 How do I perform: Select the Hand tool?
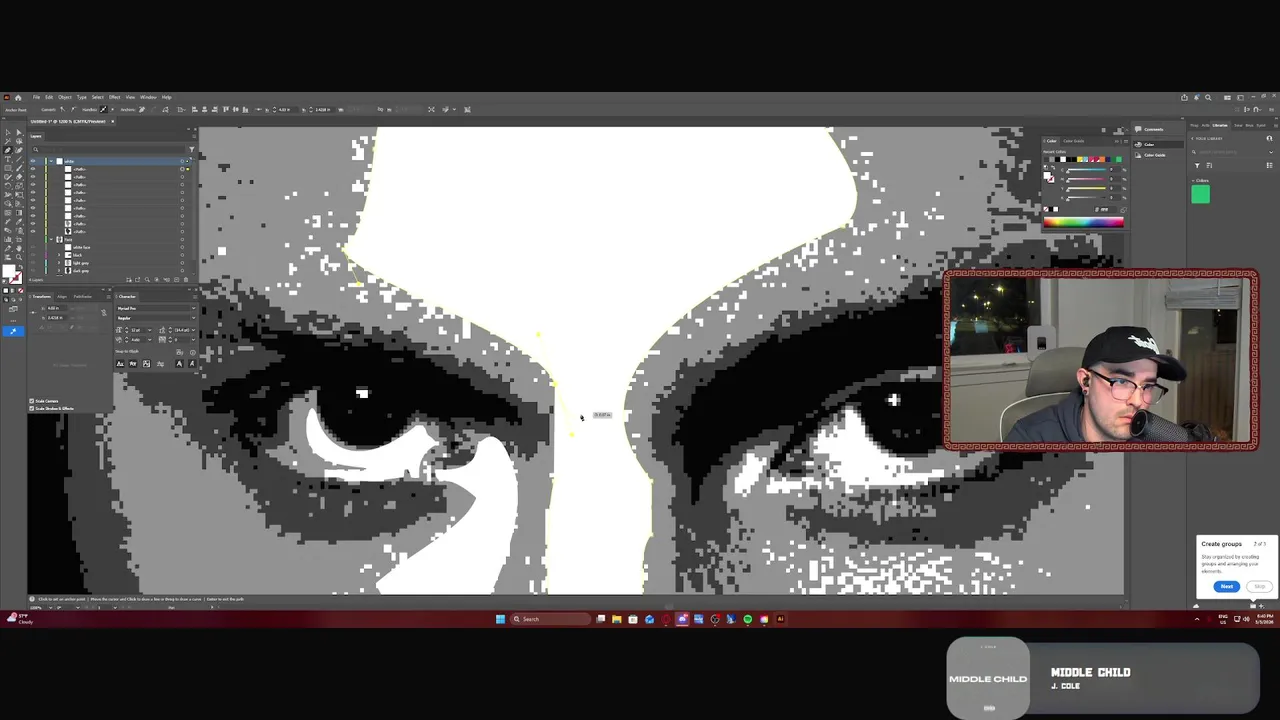(19, 249)
